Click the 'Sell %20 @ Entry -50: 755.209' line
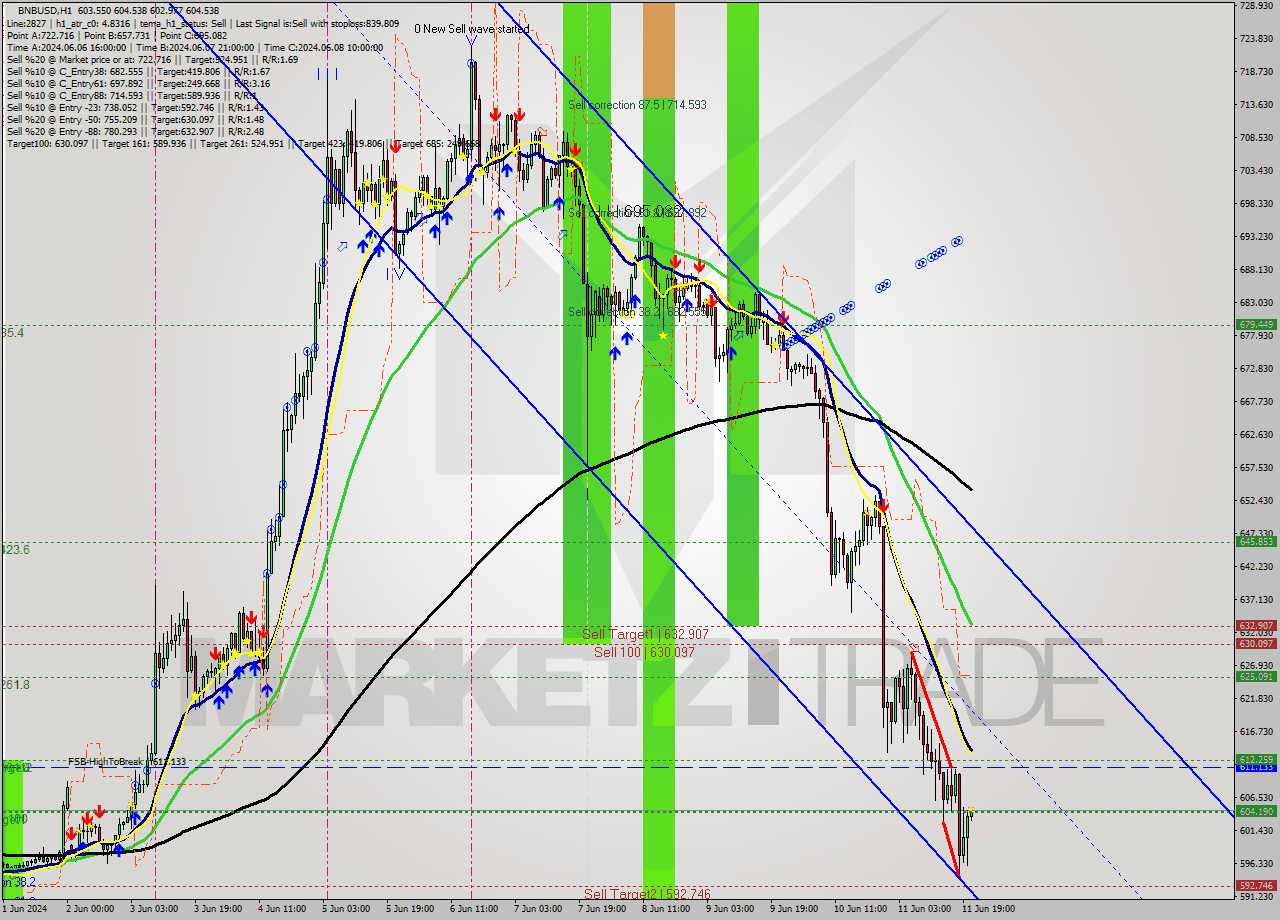The height and width of the screenshot is (920, 1280). point(136,119)
